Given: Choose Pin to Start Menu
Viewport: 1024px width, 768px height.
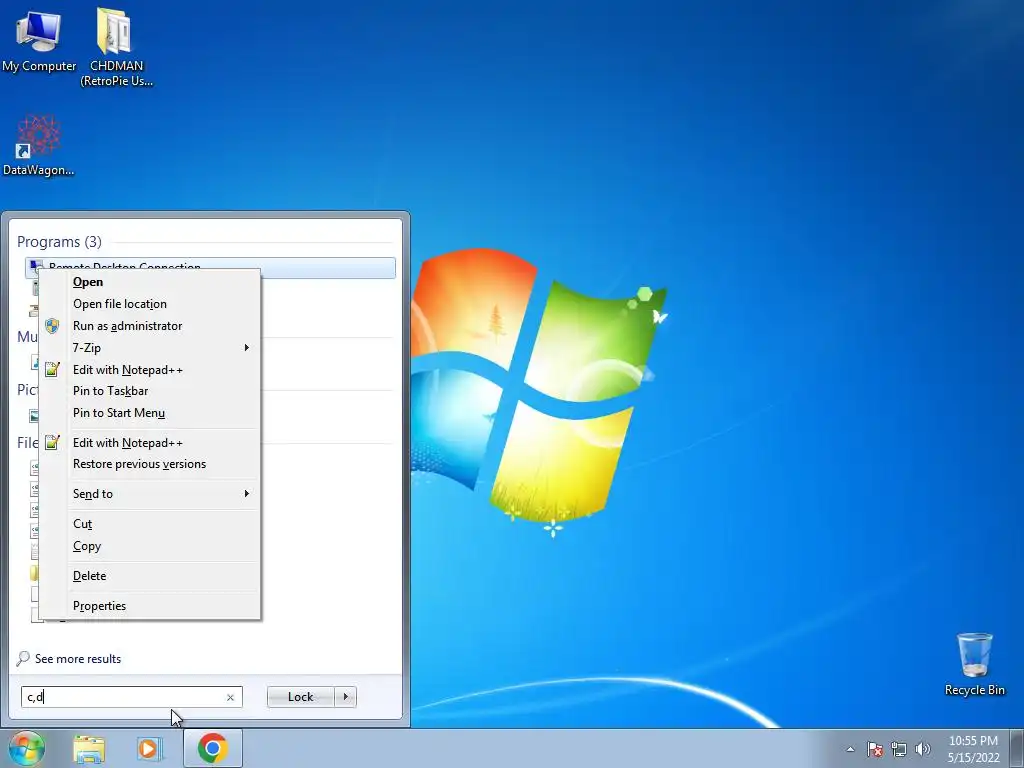Looking at the screenshot, I should click(150, 413).
